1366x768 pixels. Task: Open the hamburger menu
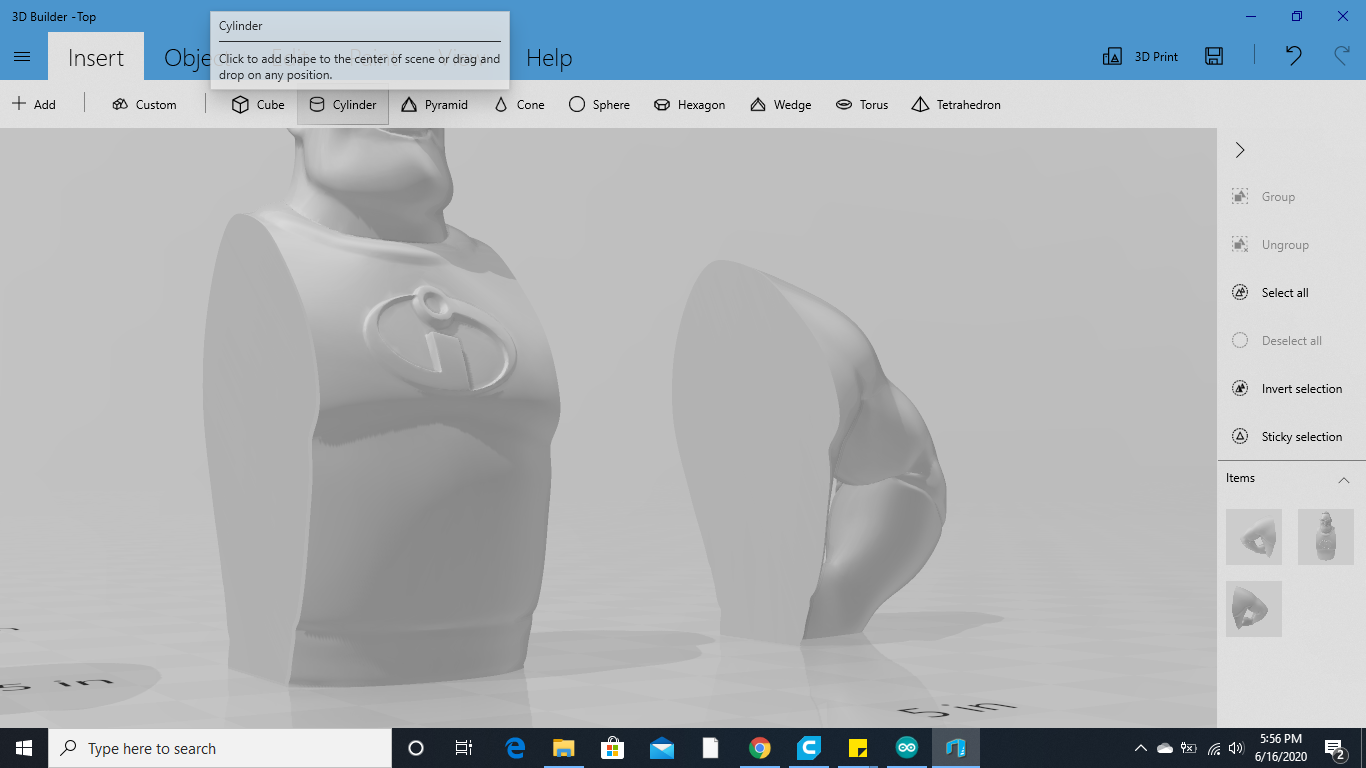tap(22, 56)
